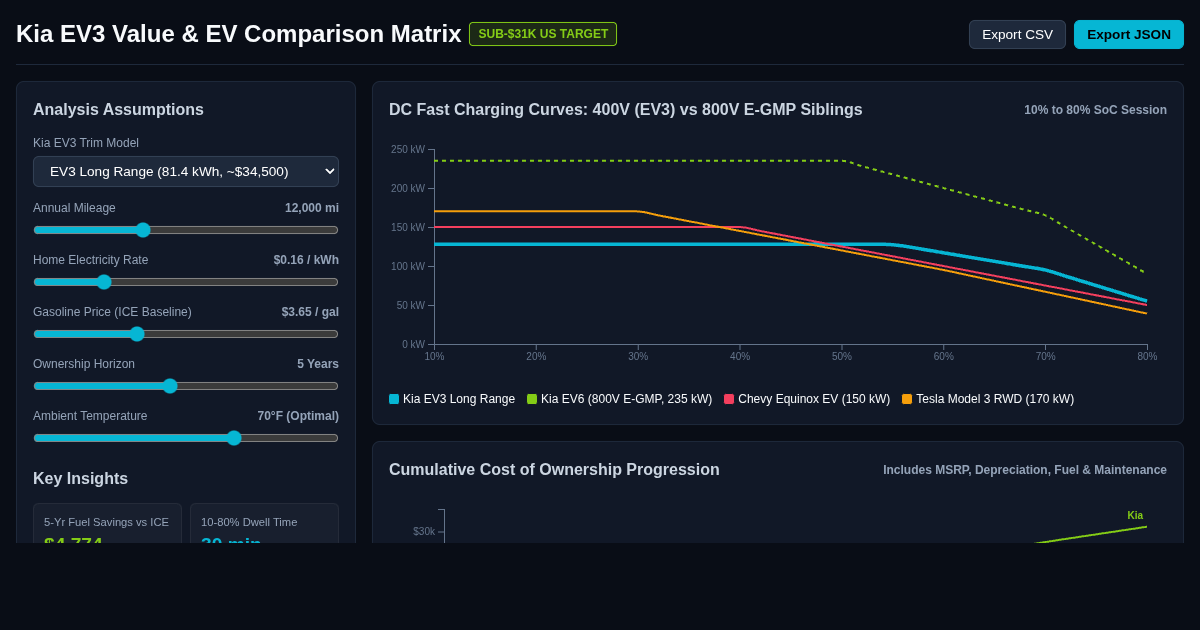Click the 5-Yr Fuel Savings vs ICE card
Image resolution: width=1200 pixels, height=630 pixels.
click(x=107, y=524)
